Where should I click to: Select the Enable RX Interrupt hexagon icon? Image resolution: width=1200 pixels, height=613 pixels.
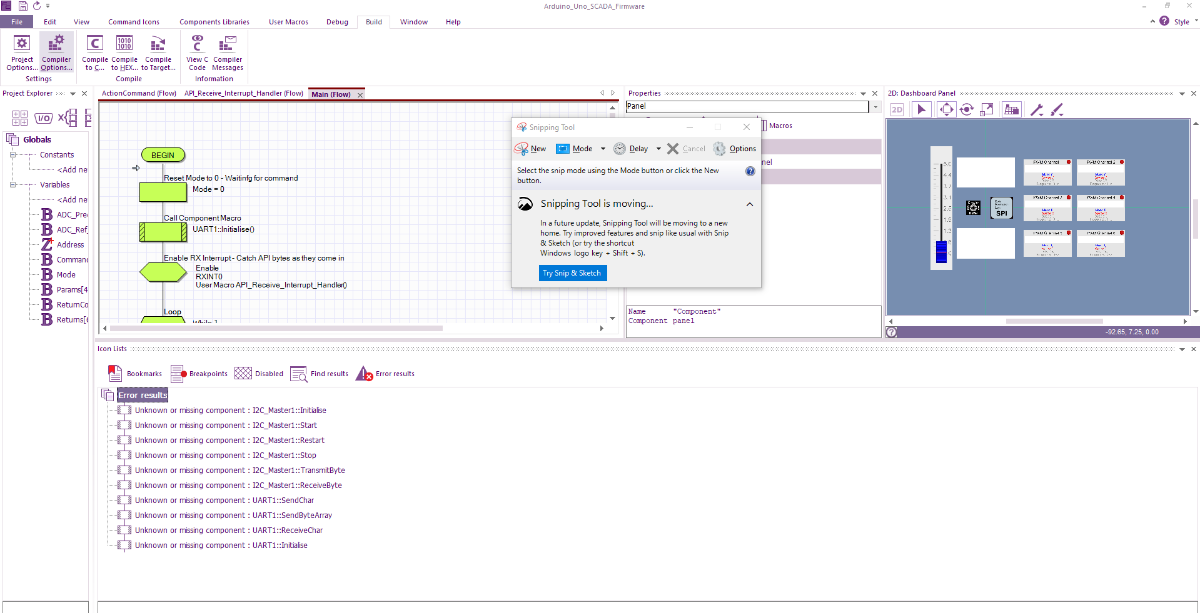(163, 271)
